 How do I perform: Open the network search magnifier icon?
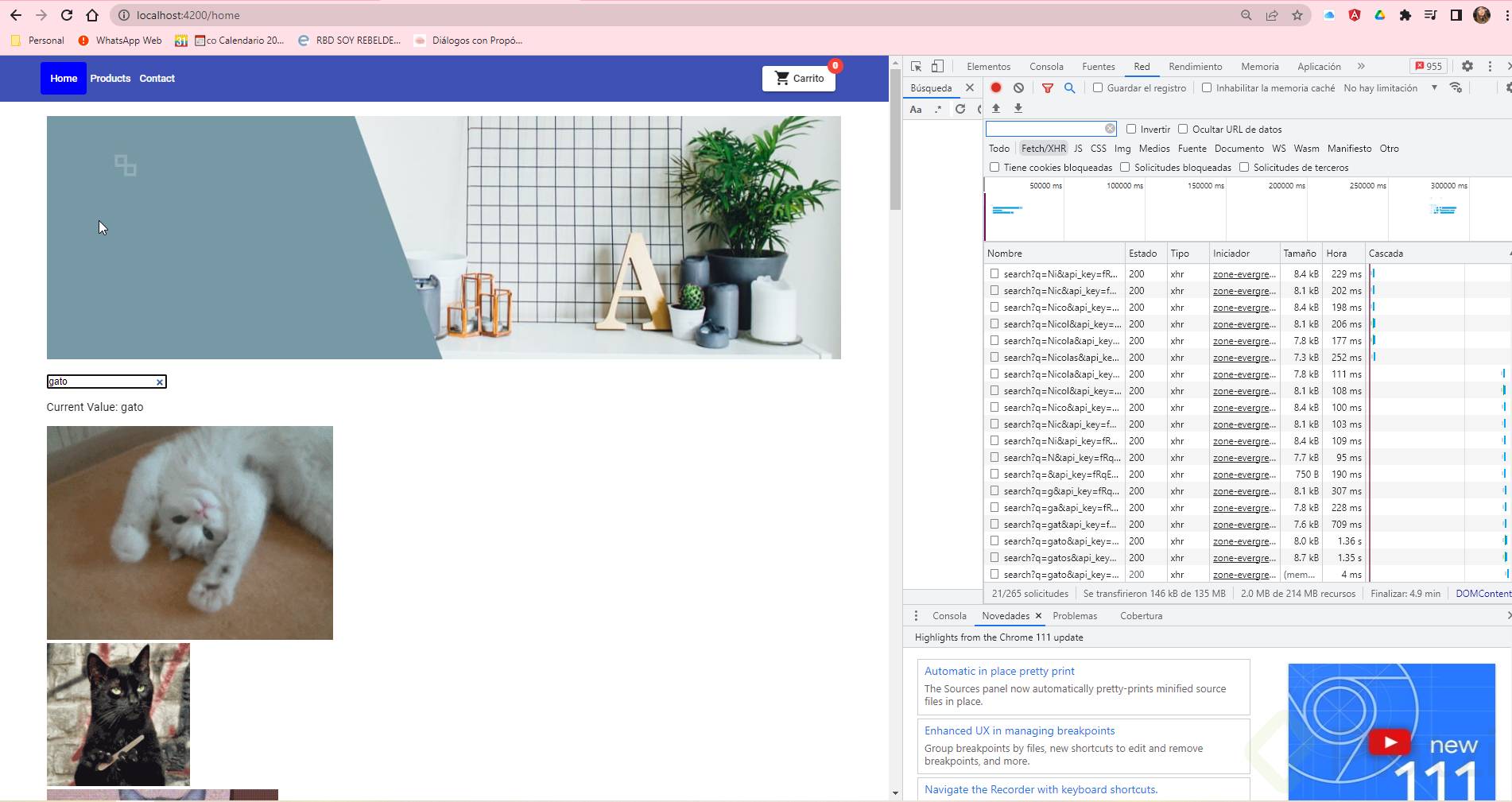tap(1070, 88)
